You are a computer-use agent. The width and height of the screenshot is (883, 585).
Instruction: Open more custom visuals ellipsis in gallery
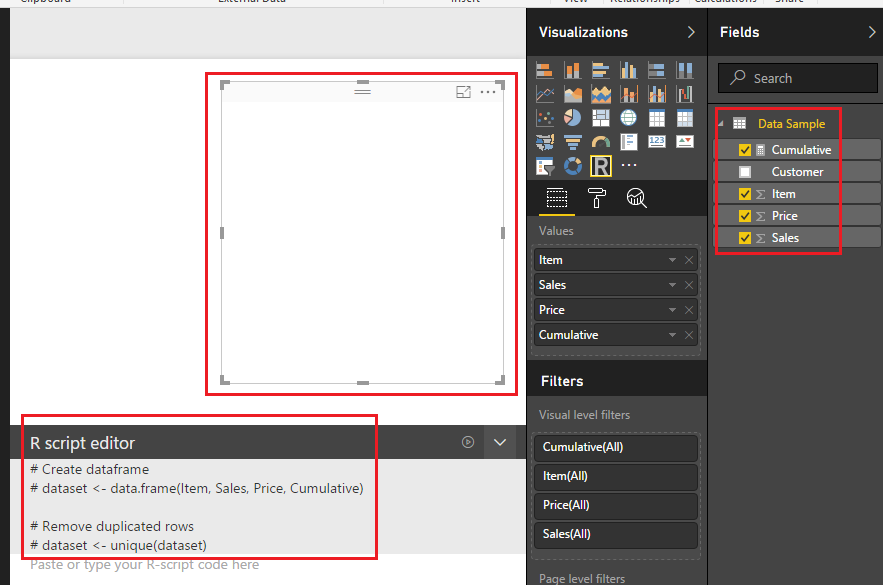pyautogui.click(x=628, y=165)
